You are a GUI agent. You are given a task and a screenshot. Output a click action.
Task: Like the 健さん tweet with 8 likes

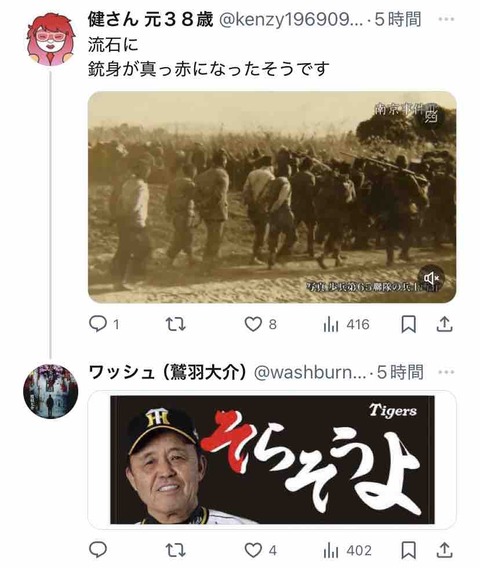pyautogui.click(x=260, y=324)
